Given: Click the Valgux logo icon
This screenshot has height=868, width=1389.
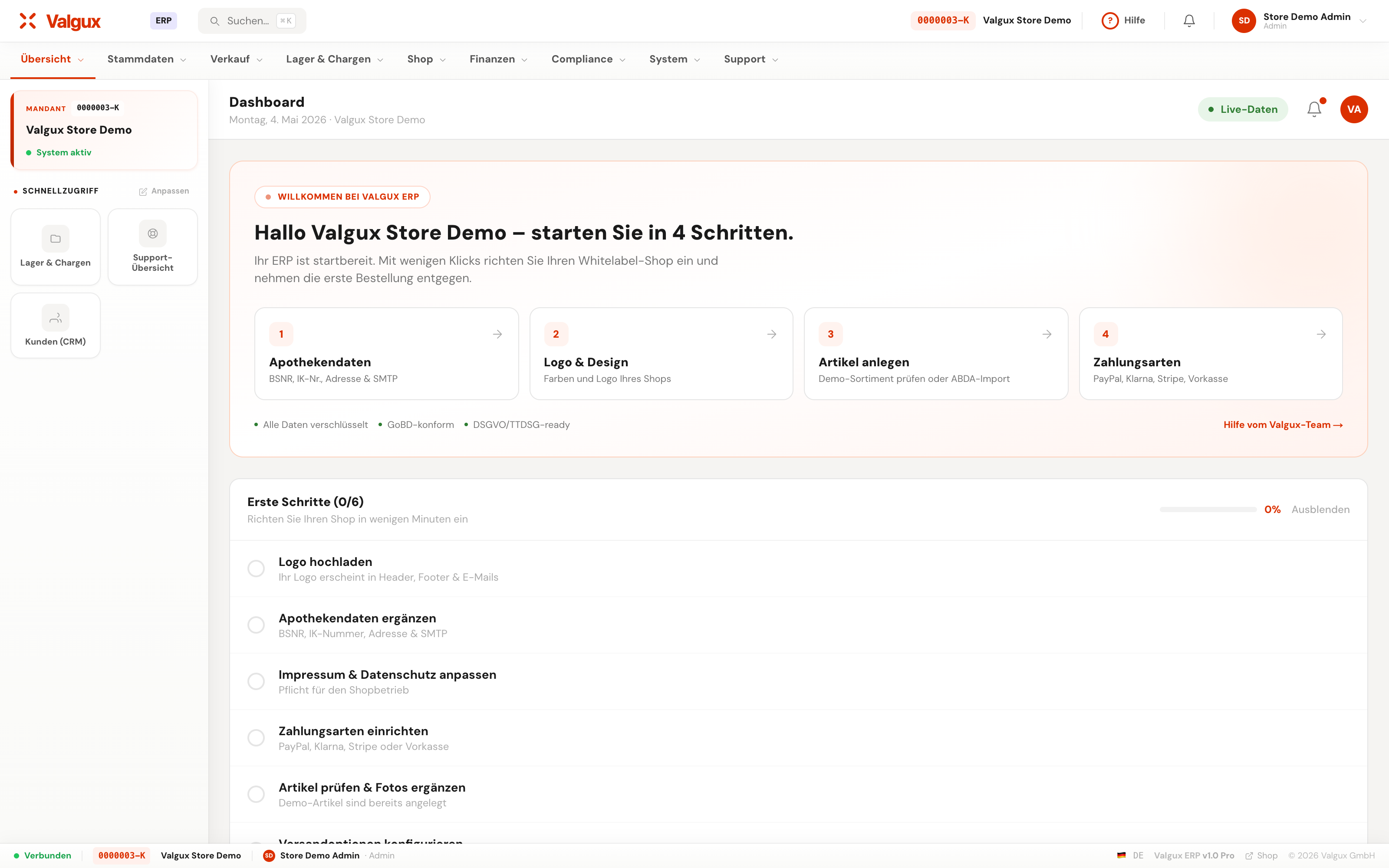Looking at the screenshot, I should (x=27, y=21).
